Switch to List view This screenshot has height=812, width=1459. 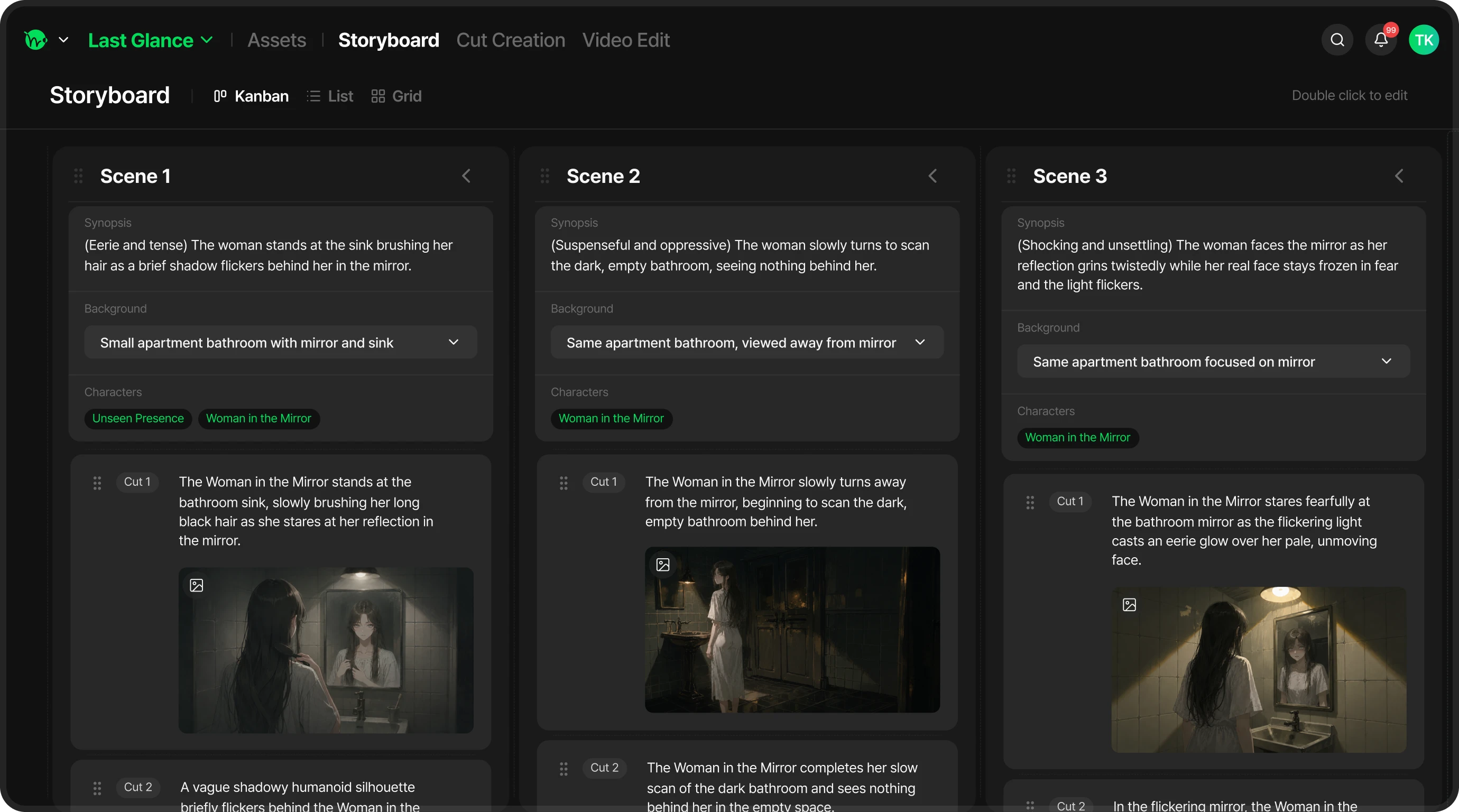[330, 96]
